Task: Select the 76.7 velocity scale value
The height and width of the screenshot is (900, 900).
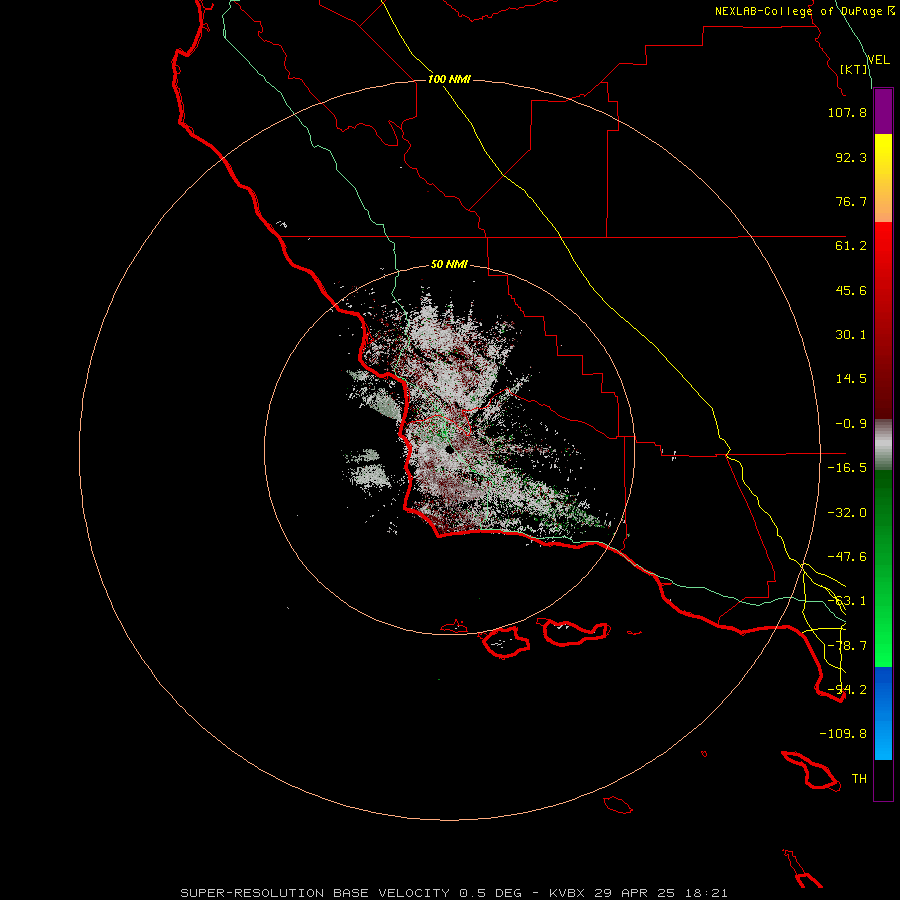Action: [851, 201]
